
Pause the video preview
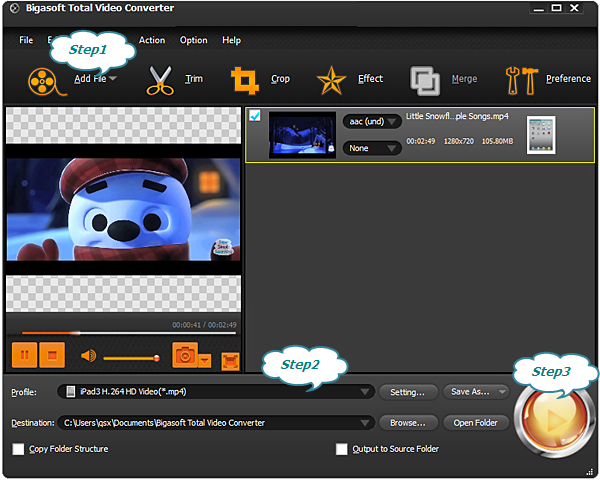coord(24,355)
